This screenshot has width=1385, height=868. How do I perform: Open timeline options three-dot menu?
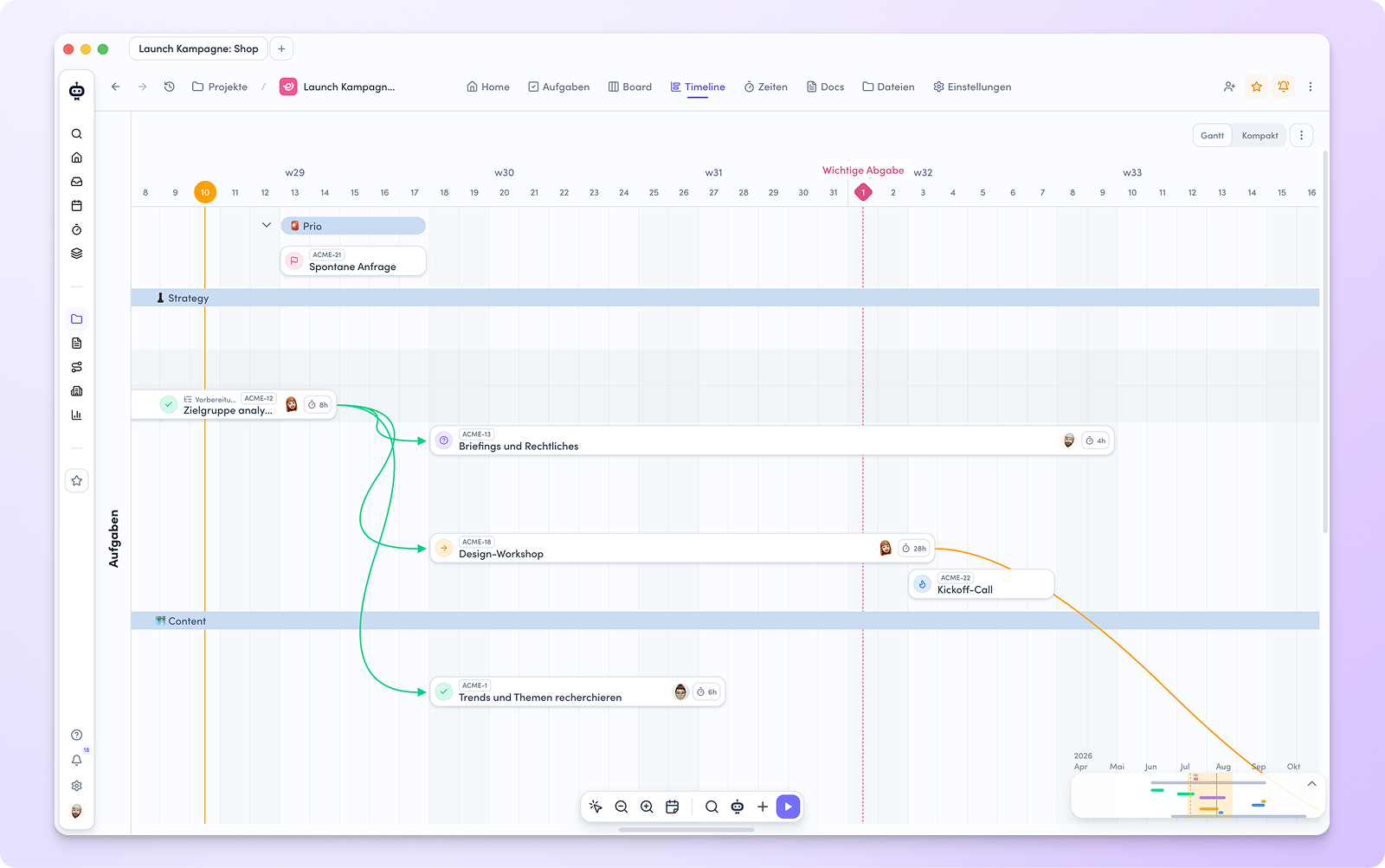pyautogui.click(x=1301, y=136)
